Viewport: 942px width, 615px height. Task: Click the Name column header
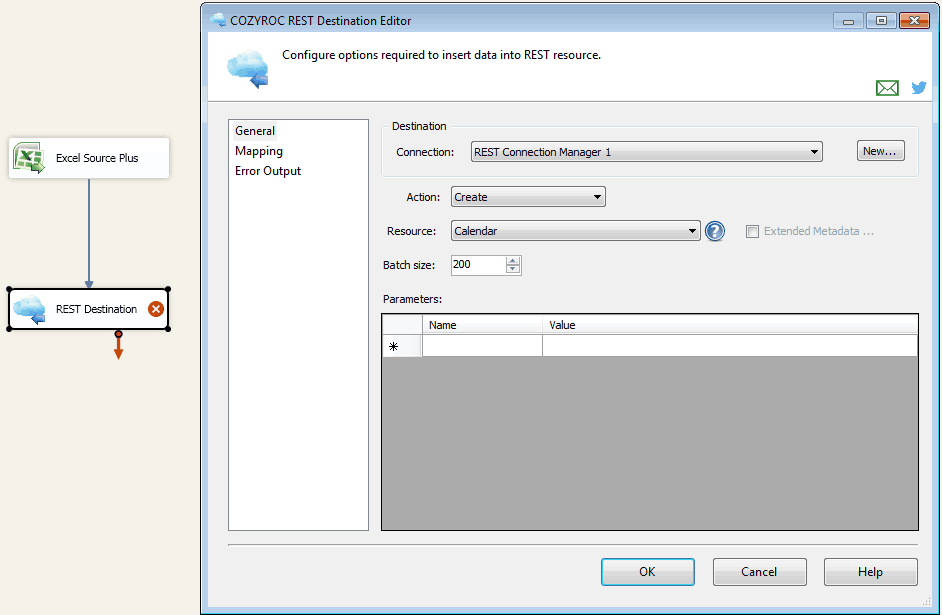click(482, 325)
